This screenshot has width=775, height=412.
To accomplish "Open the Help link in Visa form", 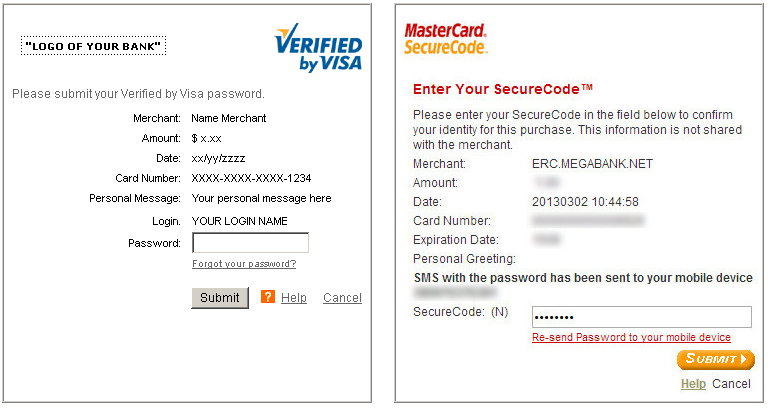I will click(x=294, y=298).
